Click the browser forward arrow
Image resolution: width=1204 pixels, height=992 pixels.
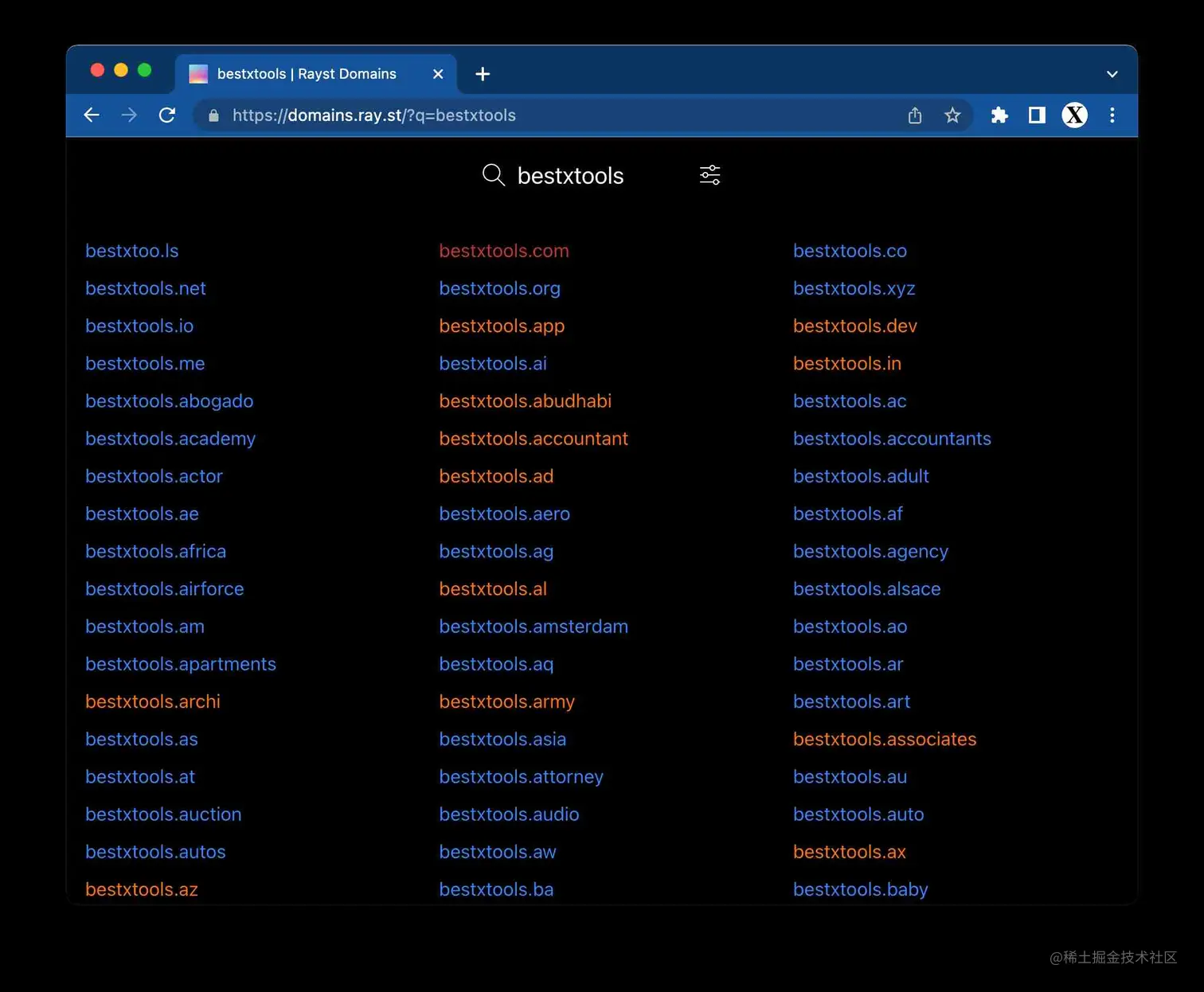coord(129,115)
